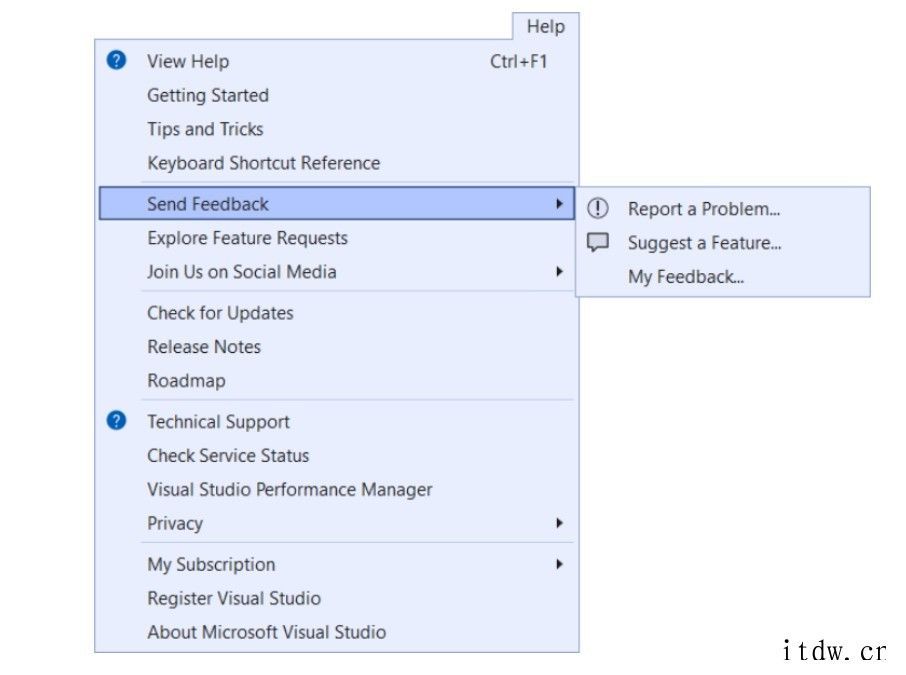Expand the Join Us on Social Media arrow

[559, 272]
